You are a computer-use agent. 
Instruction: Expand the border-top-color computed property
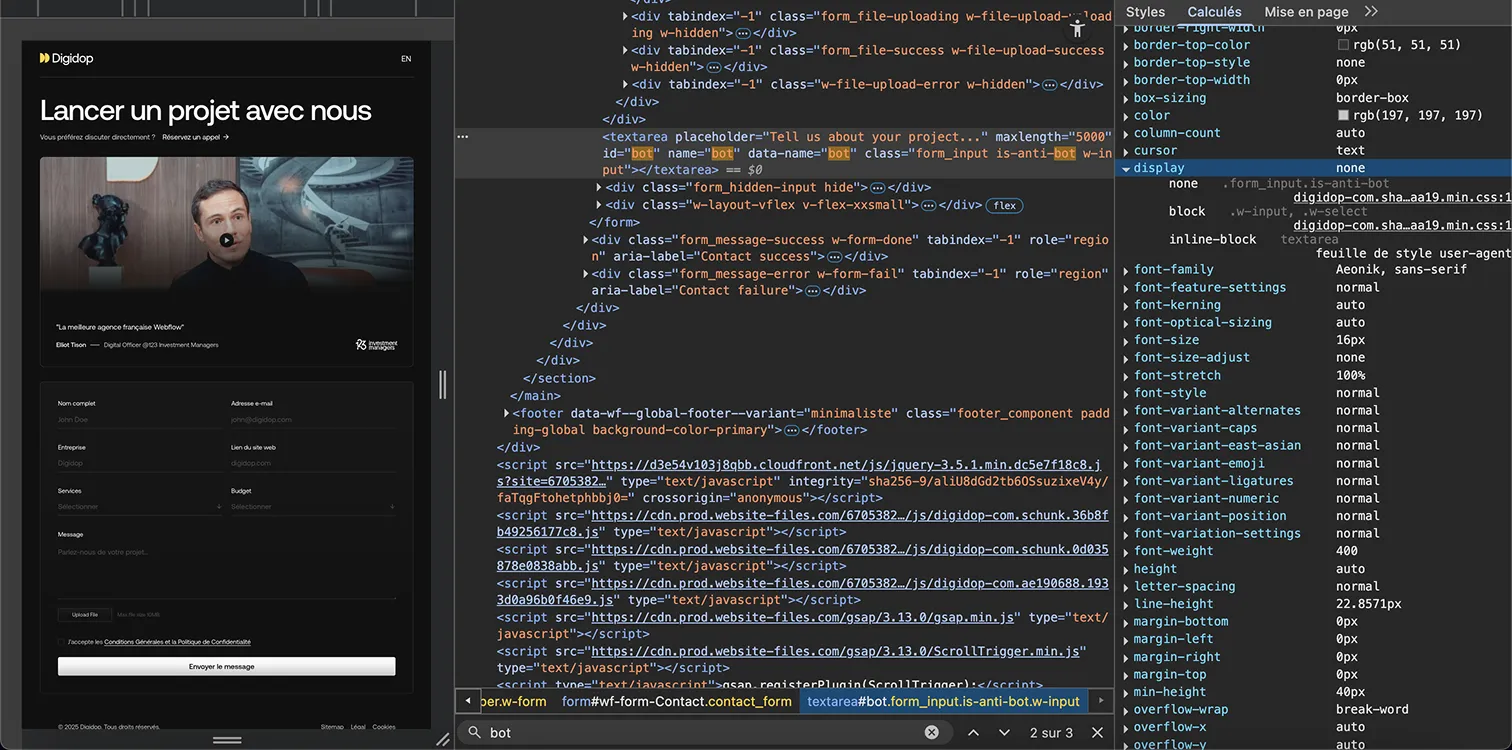tap(1126, 45)
